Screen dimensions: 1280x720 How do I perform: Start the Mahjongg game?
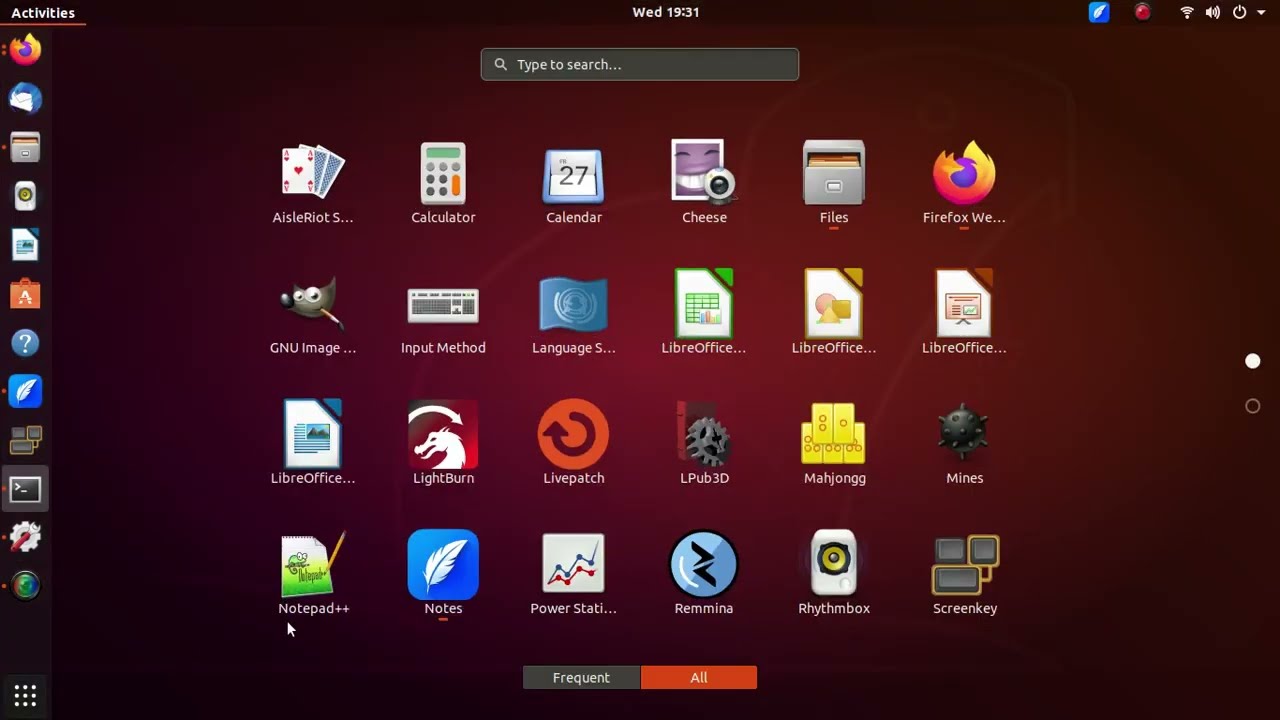pyautogui.click(x=834, y=443)
